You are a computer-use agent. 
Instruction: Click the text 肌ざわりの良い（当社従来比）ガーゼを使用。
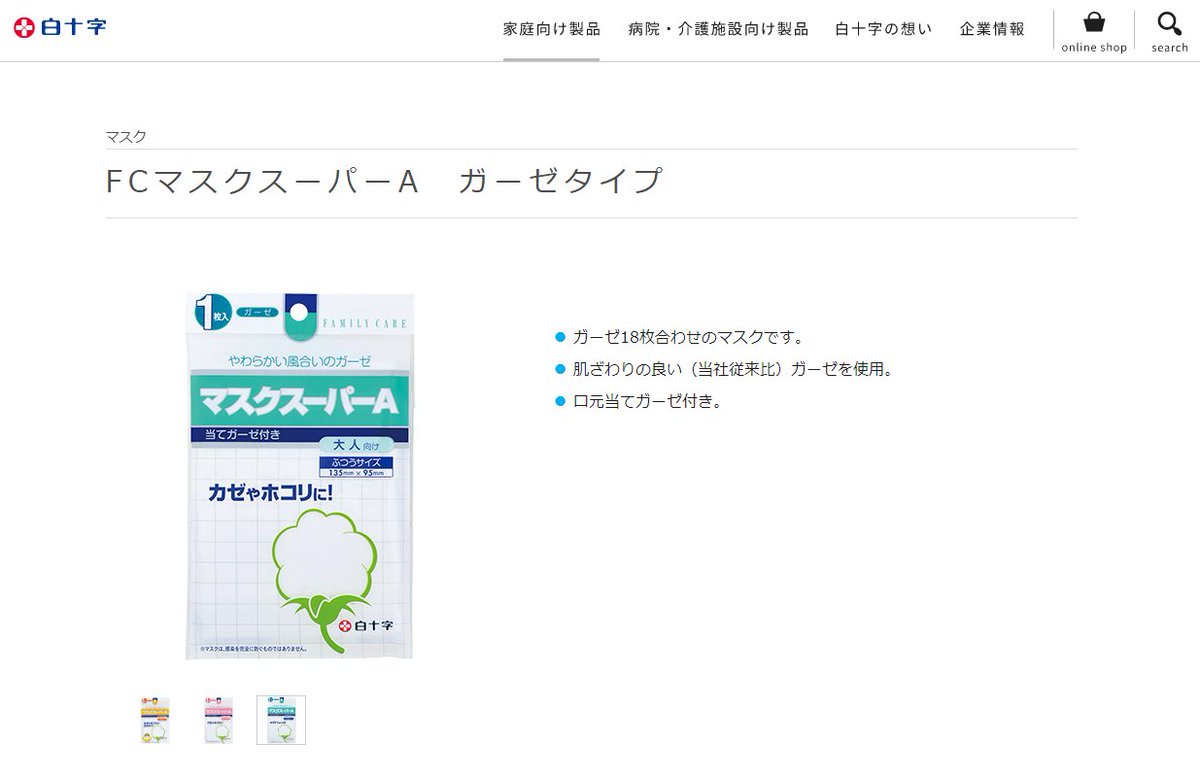tap(733, 369)
